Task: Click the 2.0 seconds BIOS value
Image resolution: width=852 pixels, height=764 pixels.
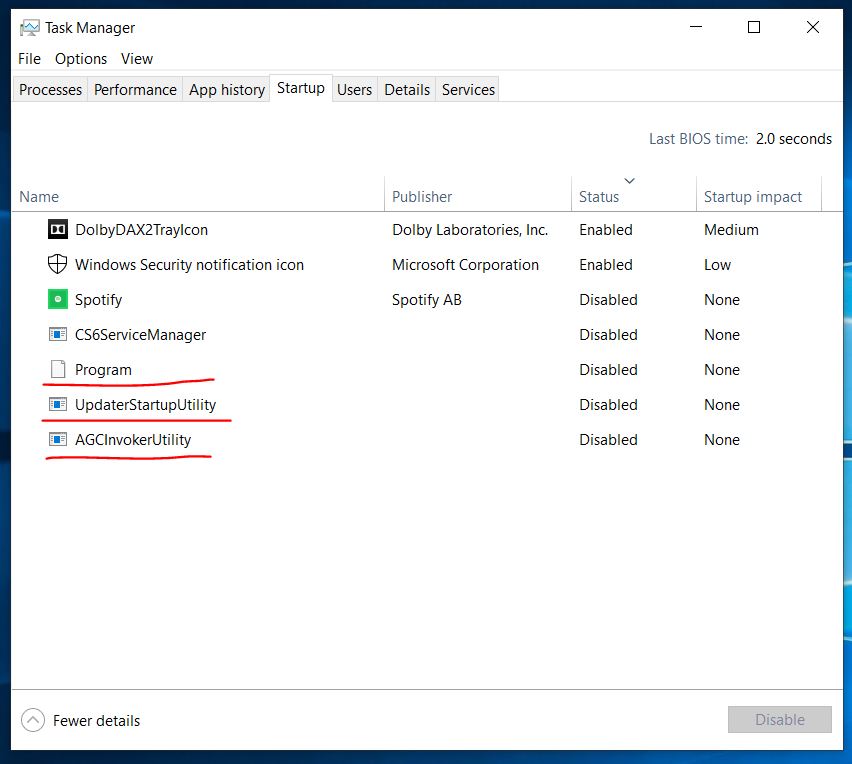Action: pos(793,139)
